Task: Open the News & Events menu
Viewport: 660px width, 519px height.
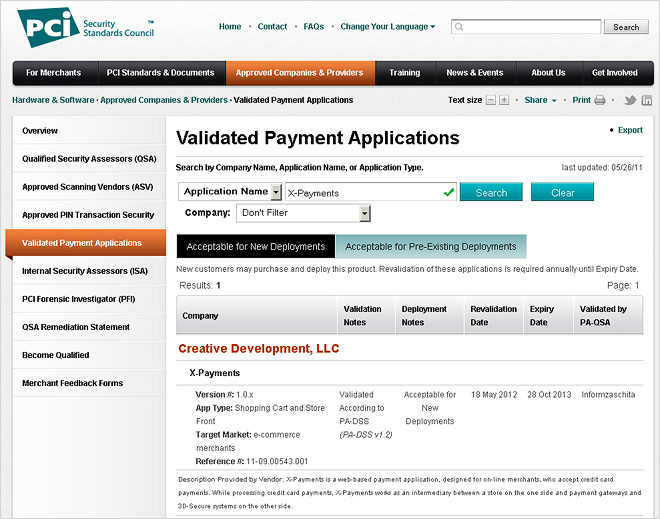Action: click(475, 73)
